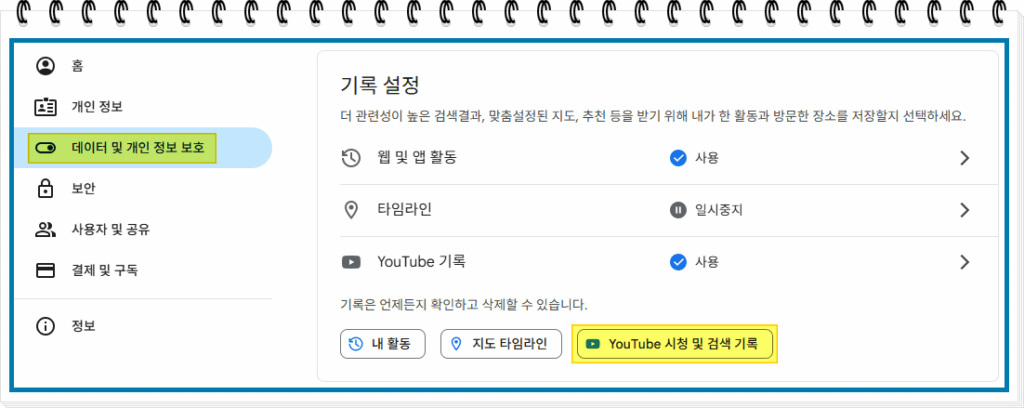Click the credit card icon beside 결제 및 구독
This screenshot has width=1024, height=408.
45,270
